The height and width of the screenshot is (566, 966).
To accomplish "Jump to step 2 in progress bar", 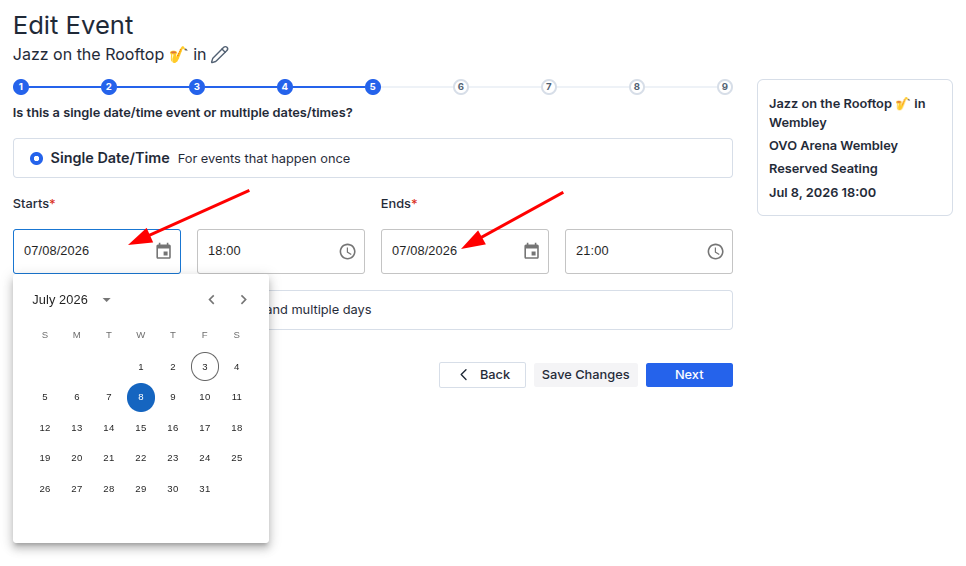I will coord(109,87).
